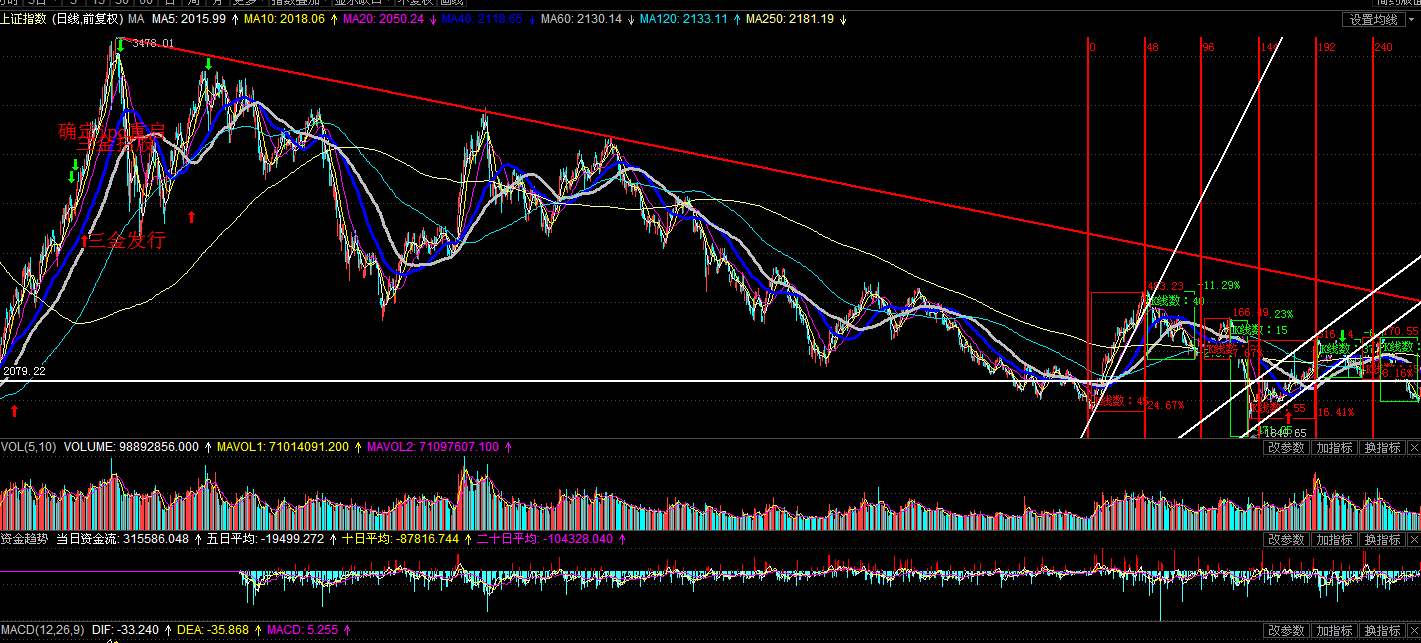Close the MACD indicator panel with its X
This screenshot has height=643, width=1421.
[x=1412, y=631]
